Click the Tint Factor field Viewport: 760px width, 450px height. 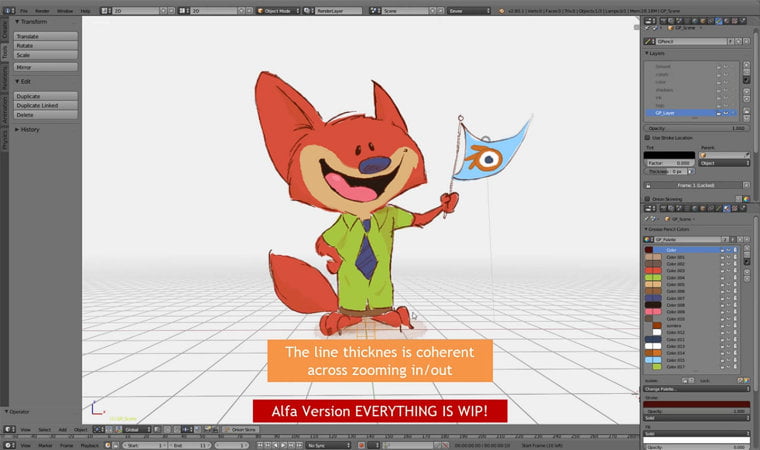coord(669,163)
